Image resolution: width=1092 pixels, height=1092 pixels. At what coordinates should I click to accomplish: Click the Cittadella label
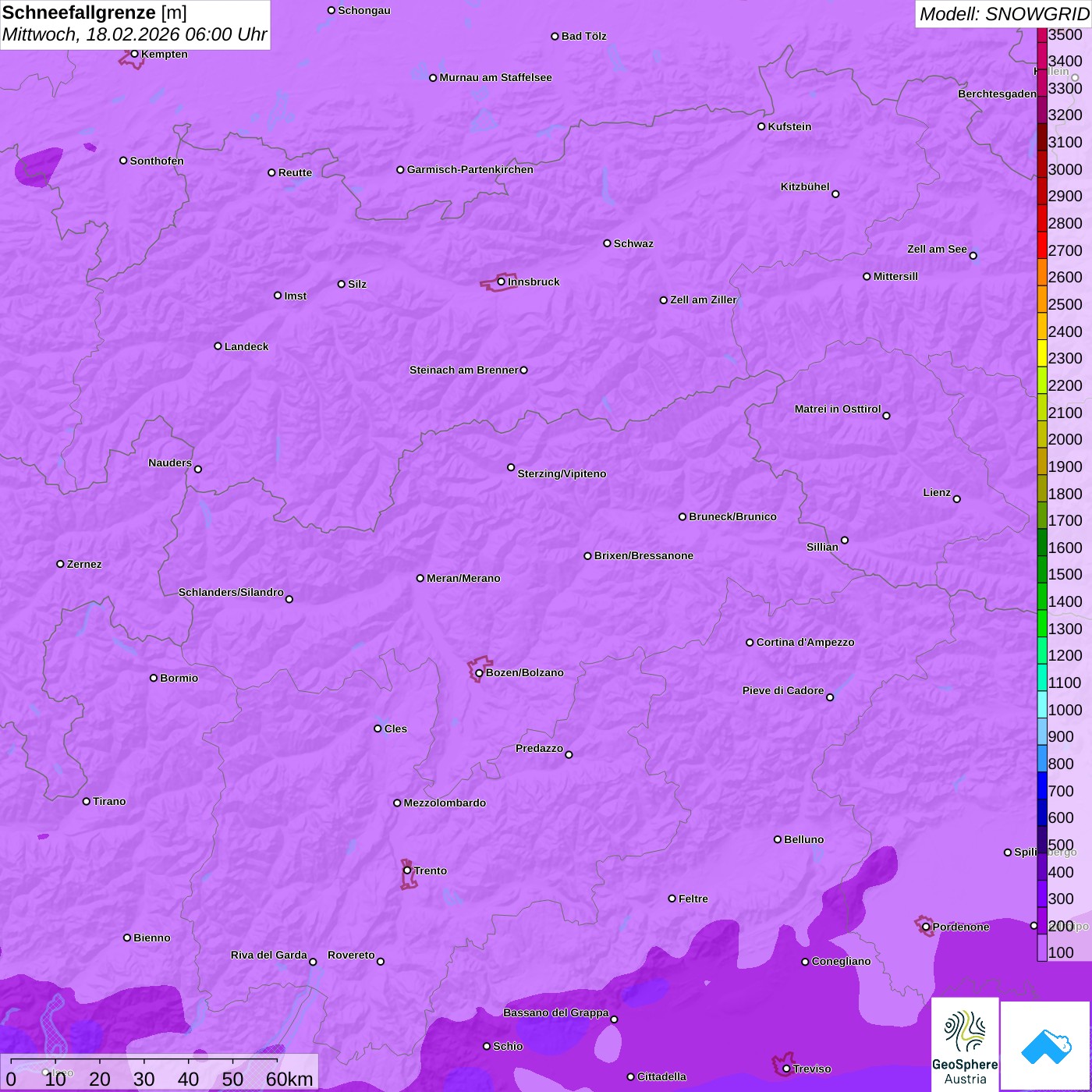661,1076
